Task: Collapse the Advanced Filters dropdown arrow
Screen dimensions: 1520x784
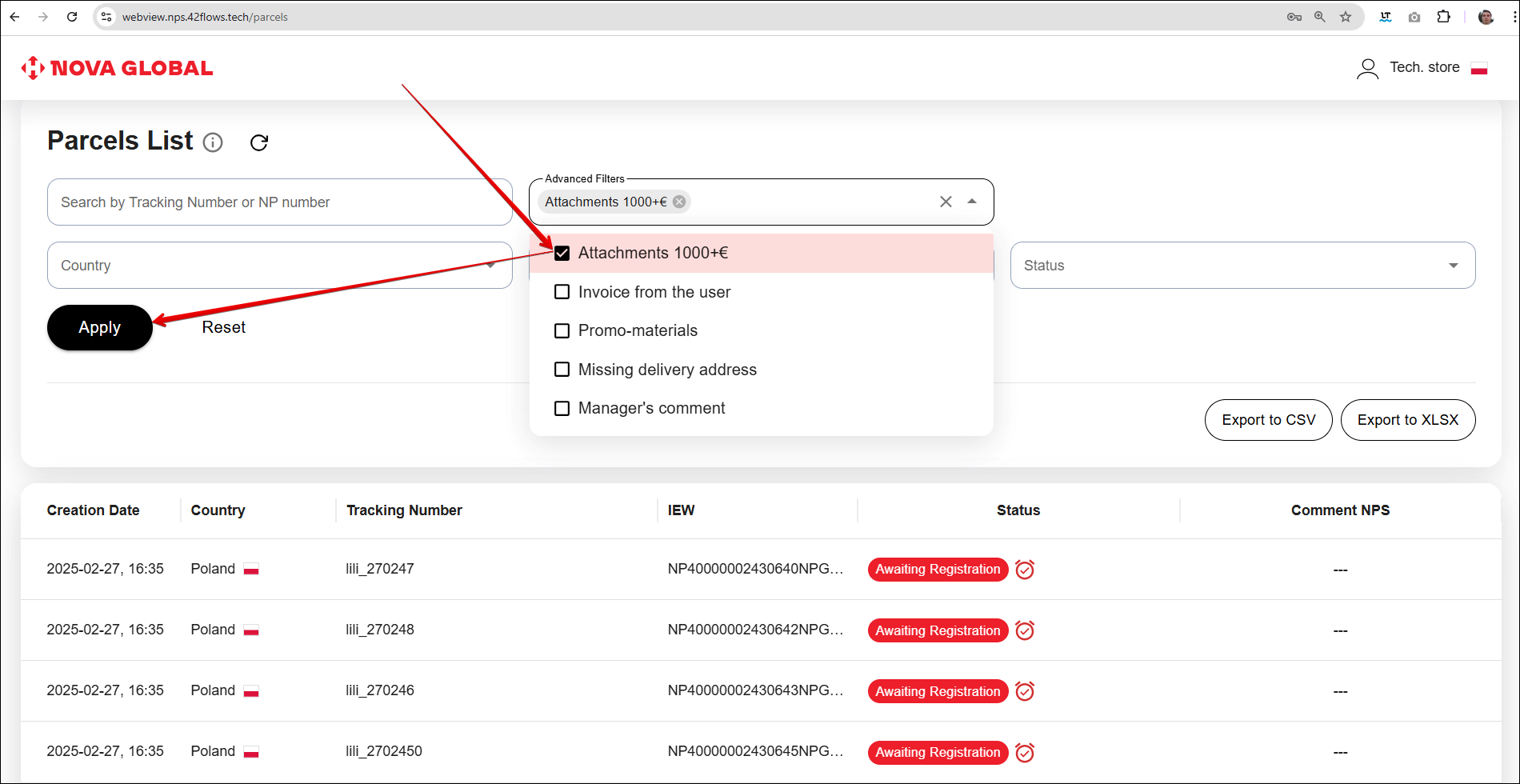Action: click(x=972, y=202)
